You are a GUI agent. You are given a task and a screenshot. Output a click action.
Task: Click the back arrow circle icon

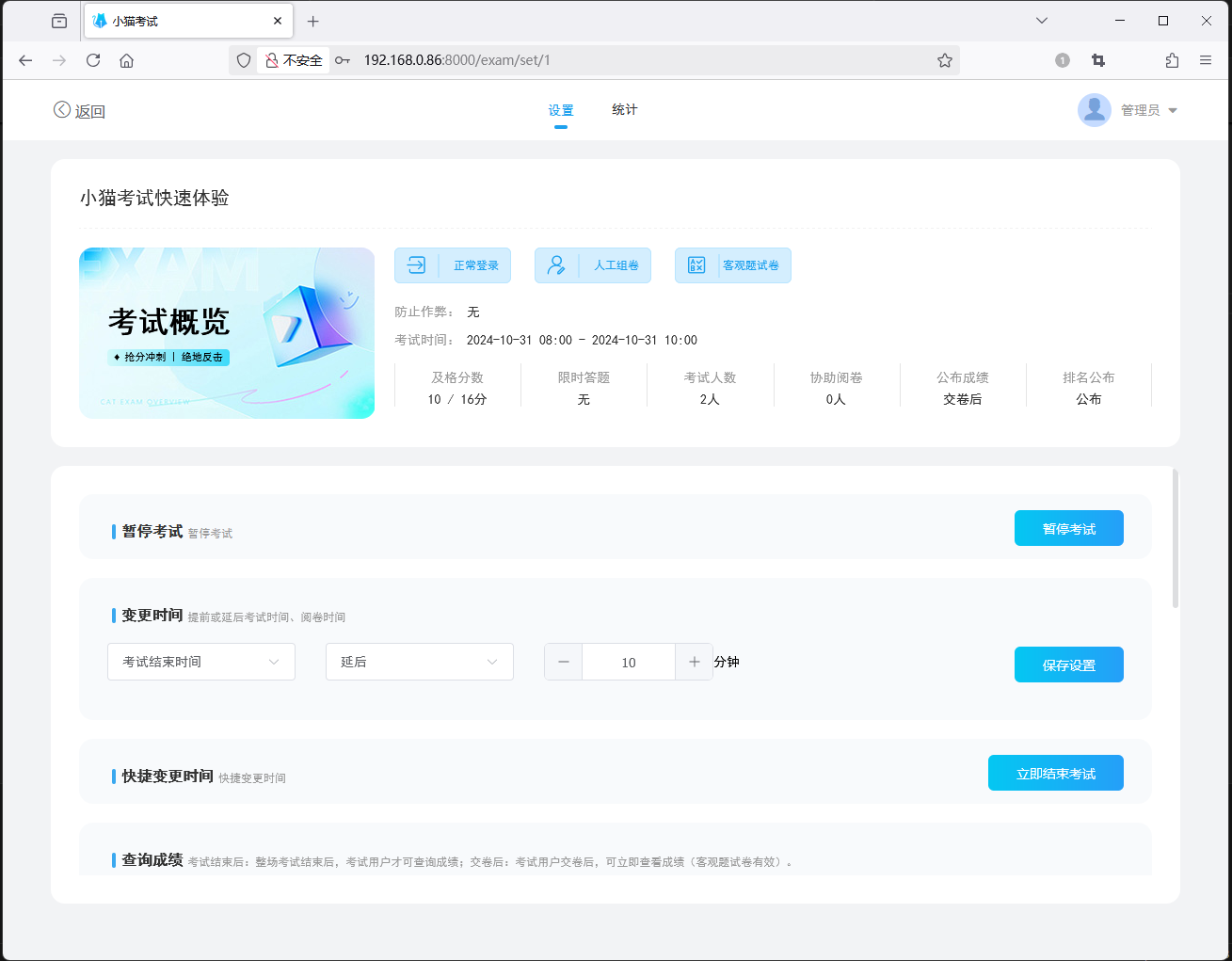62,110
